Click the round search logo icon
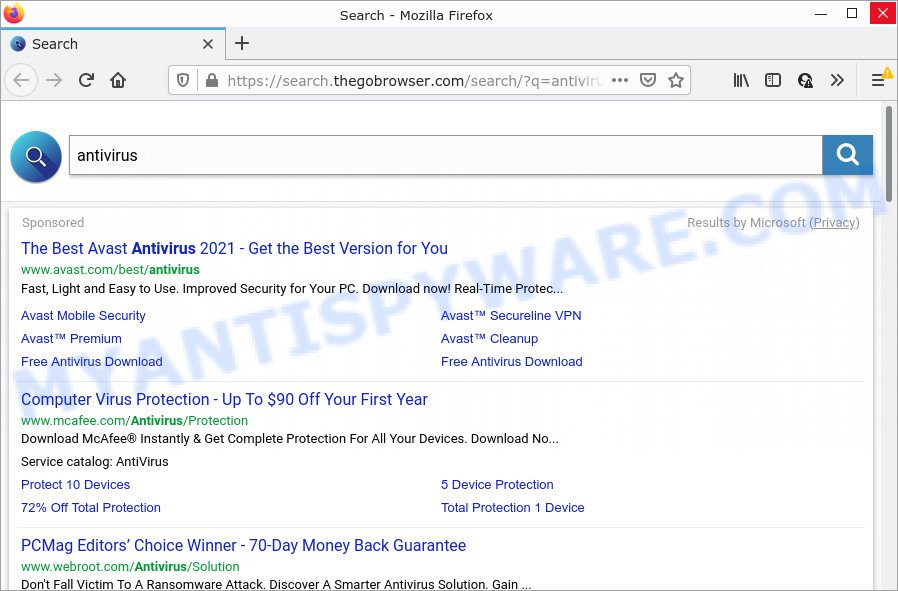The height and width of the screenshot is (591, 898). 36,156
